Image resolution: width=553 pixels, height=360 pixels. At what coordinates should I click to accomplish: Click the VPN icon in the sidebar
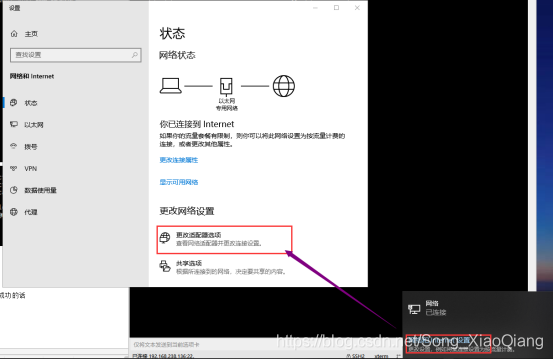click(x=14, y=169)
